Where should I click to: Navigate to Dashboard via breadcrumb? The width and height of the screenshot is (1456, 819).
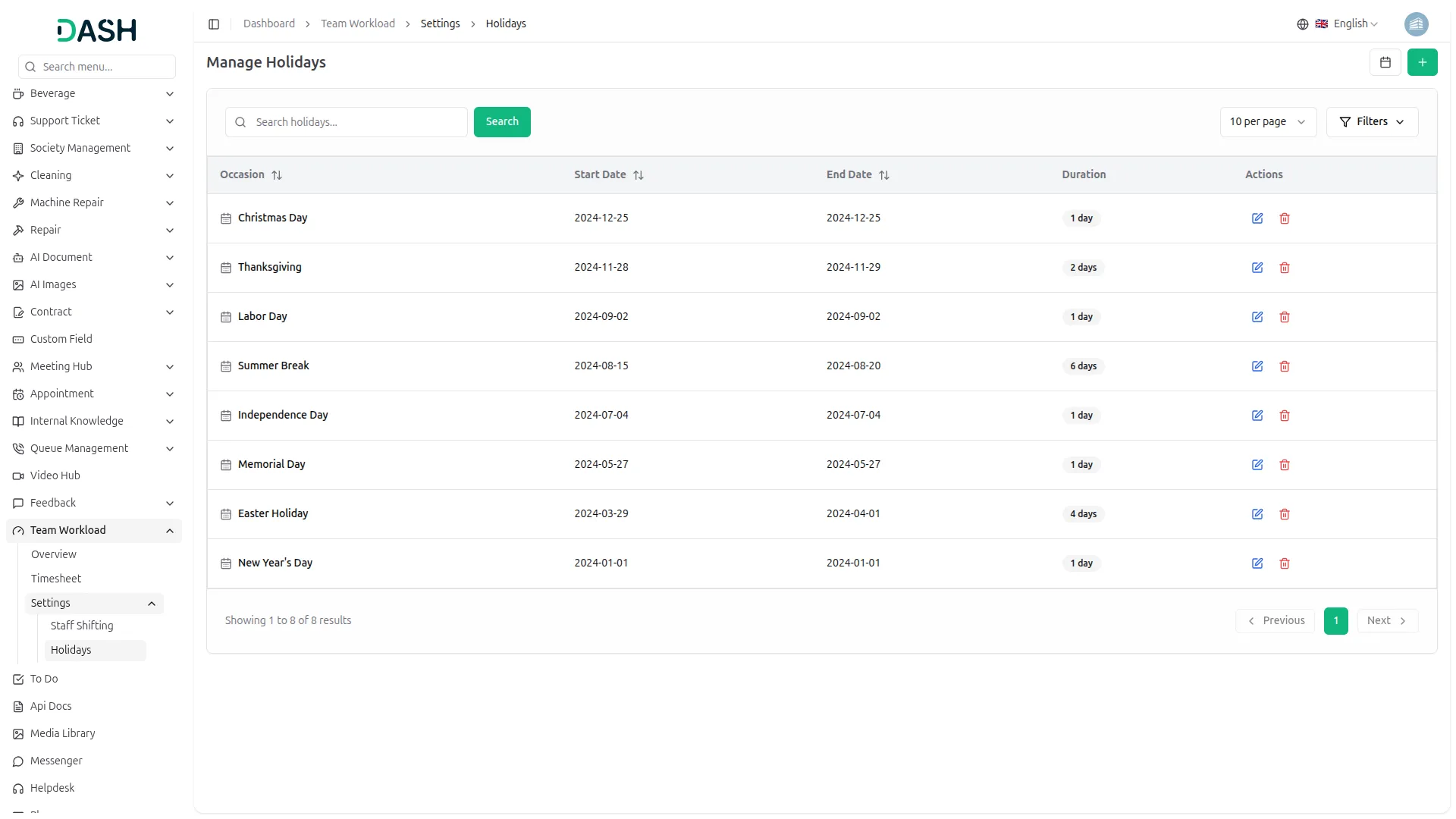pyautogui.click(x=269, y=24)
